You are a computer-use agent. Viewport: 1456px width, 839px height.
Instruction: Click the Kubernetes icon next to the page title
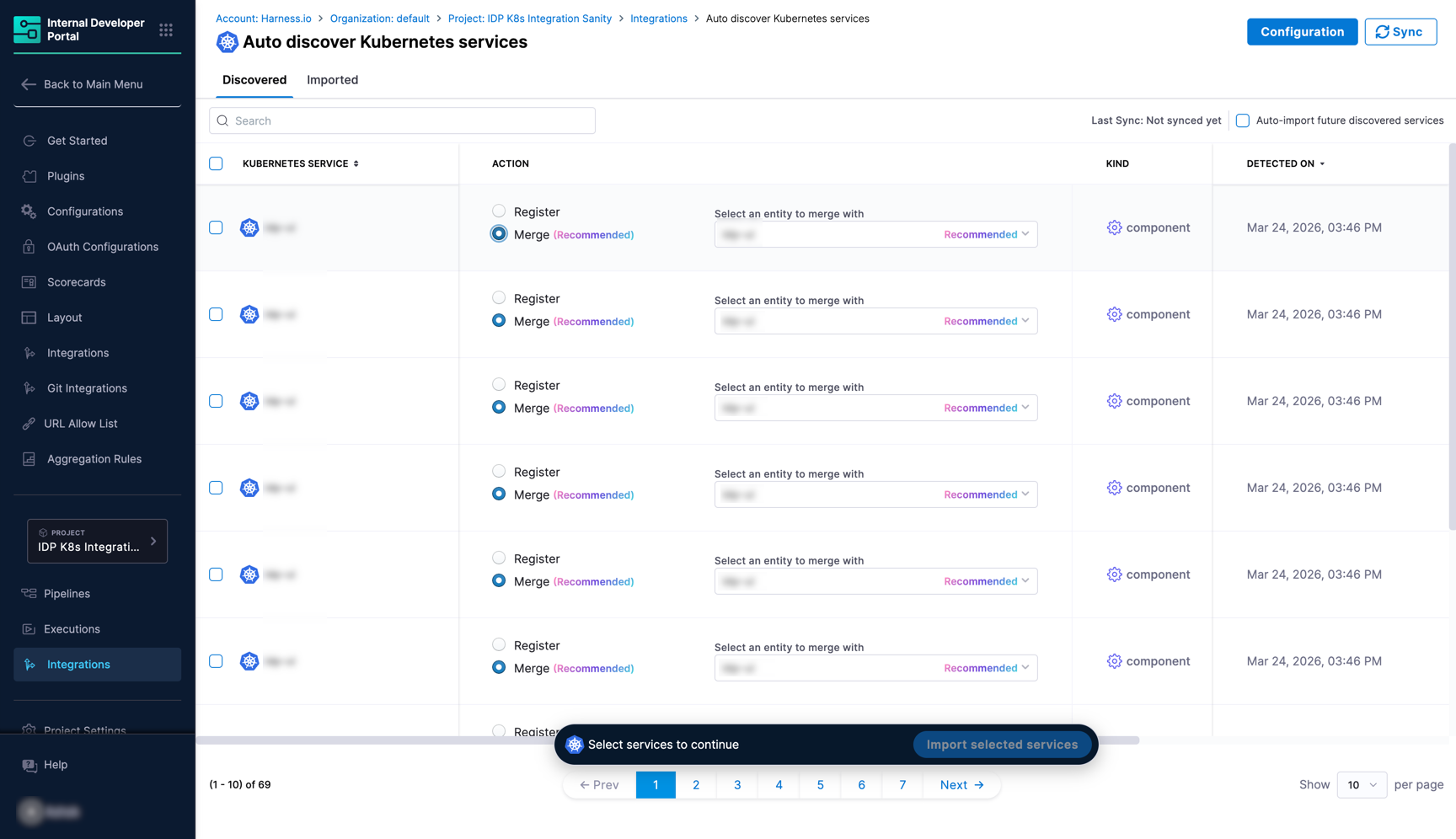click(x=227, y=42)
